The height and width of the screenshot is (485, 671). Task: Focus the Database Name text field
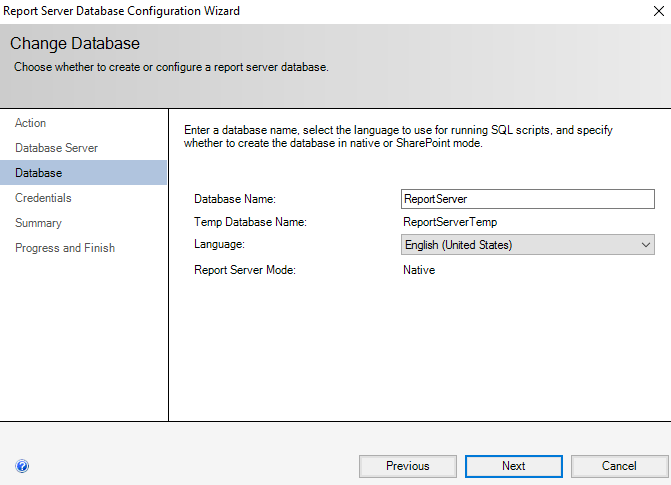[528, 199]
